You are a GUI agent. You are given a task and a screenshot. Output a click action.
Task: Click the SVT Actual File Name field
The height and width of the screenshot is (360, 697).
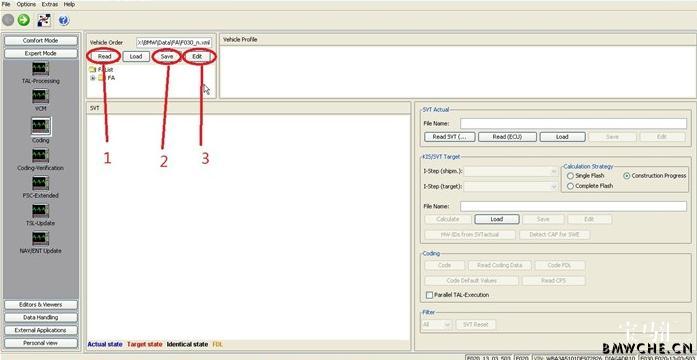tap(573, 123)
